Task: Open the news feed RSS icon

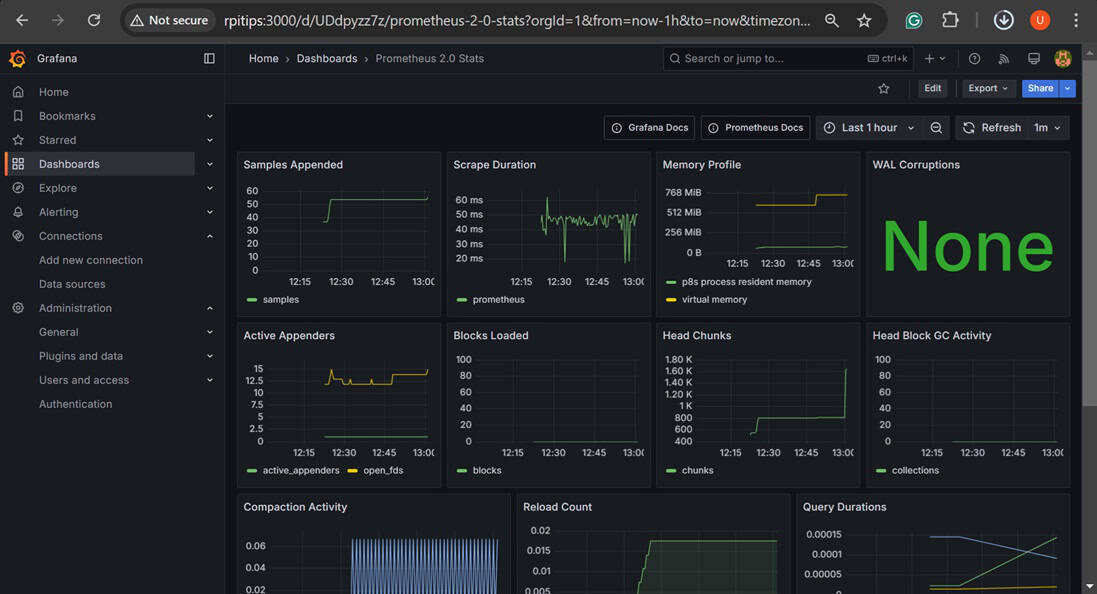Action: pyautogui.click(x=1004, y=59)
